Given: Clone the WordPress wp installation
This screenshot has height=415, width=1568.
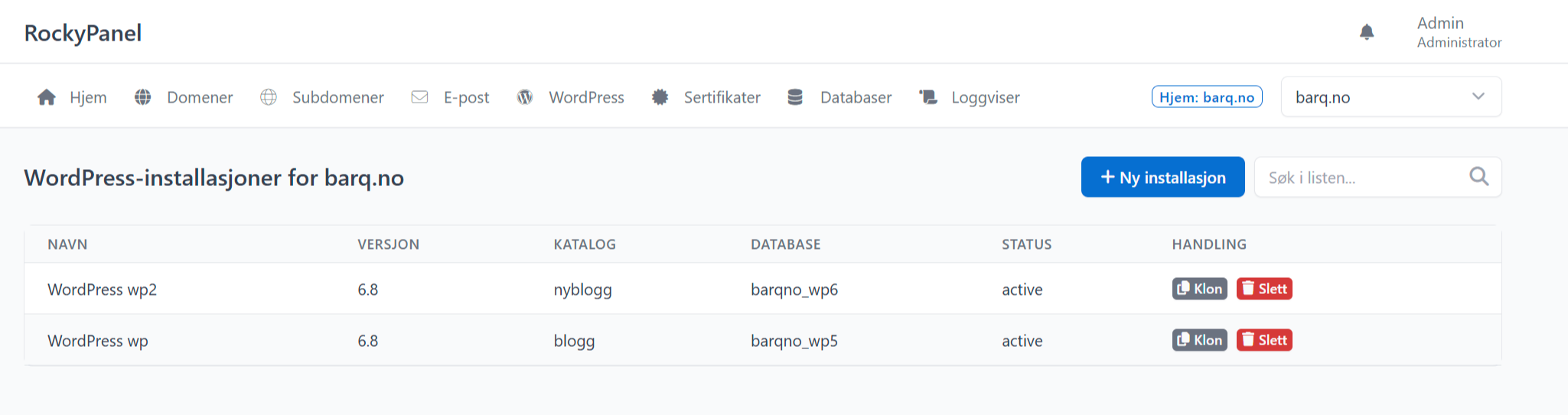Looking at the screenshot, I should [1199, 340].
